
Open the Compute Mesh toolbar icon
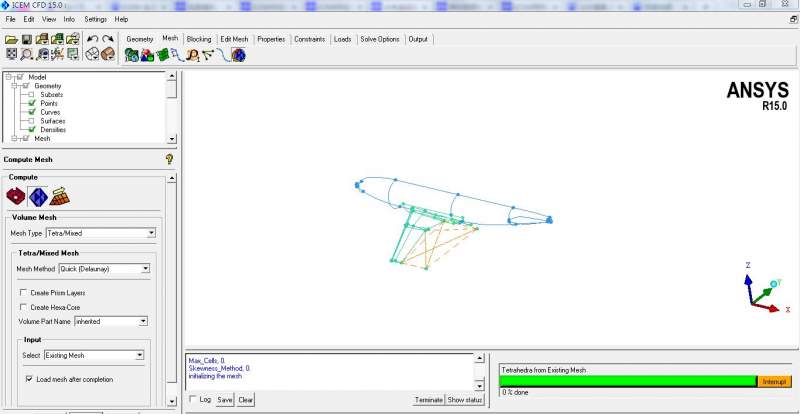(238, 55)
